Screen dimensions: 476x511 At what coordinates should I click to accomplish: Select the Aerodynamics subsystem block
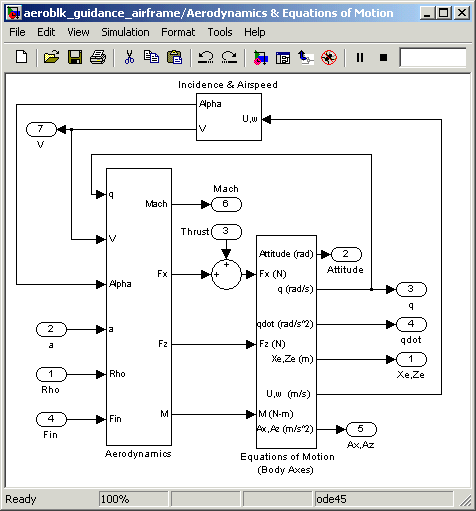point(139,307)
